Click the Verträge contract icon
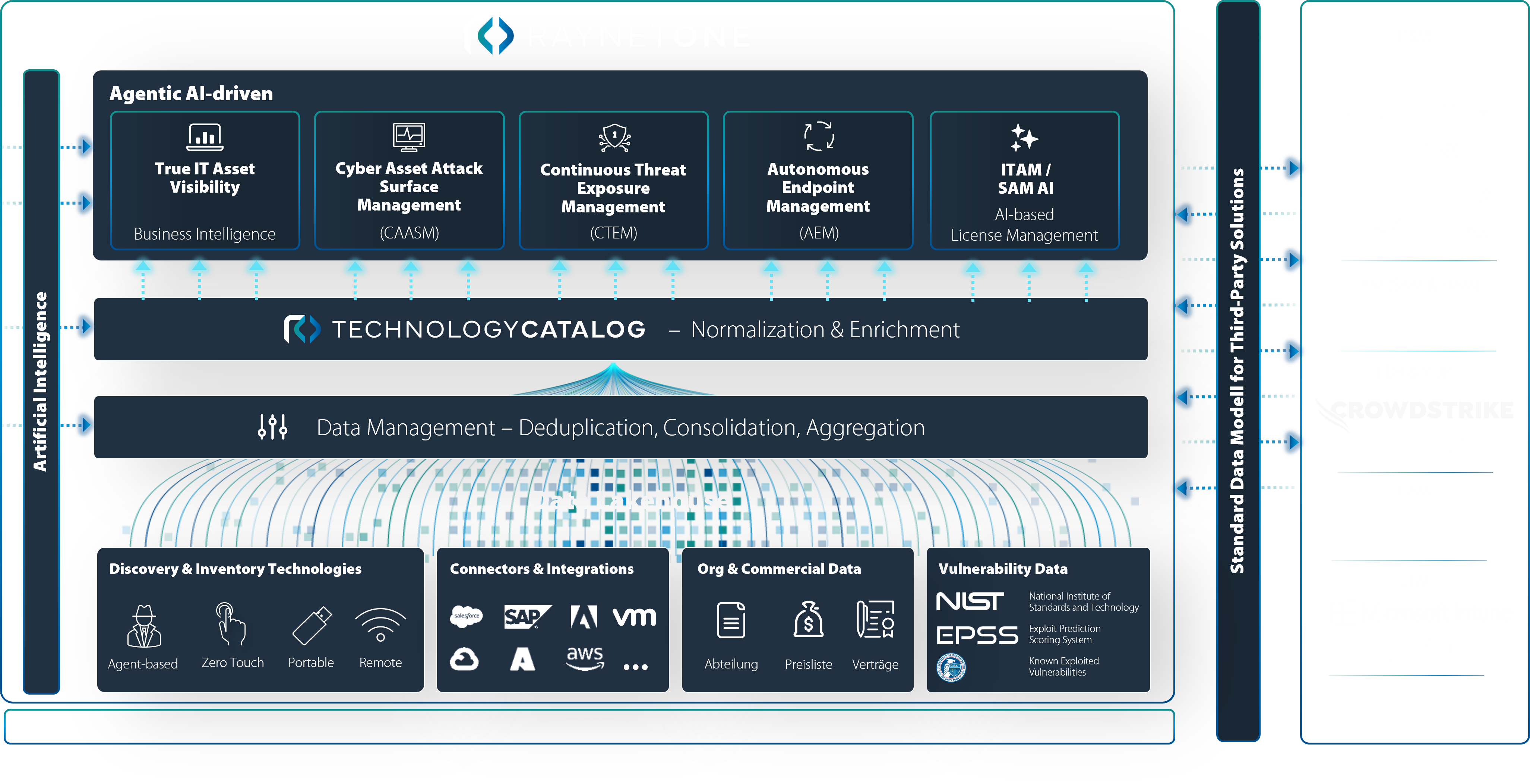This screenshot has width=1530, height=784. point(875,619)
